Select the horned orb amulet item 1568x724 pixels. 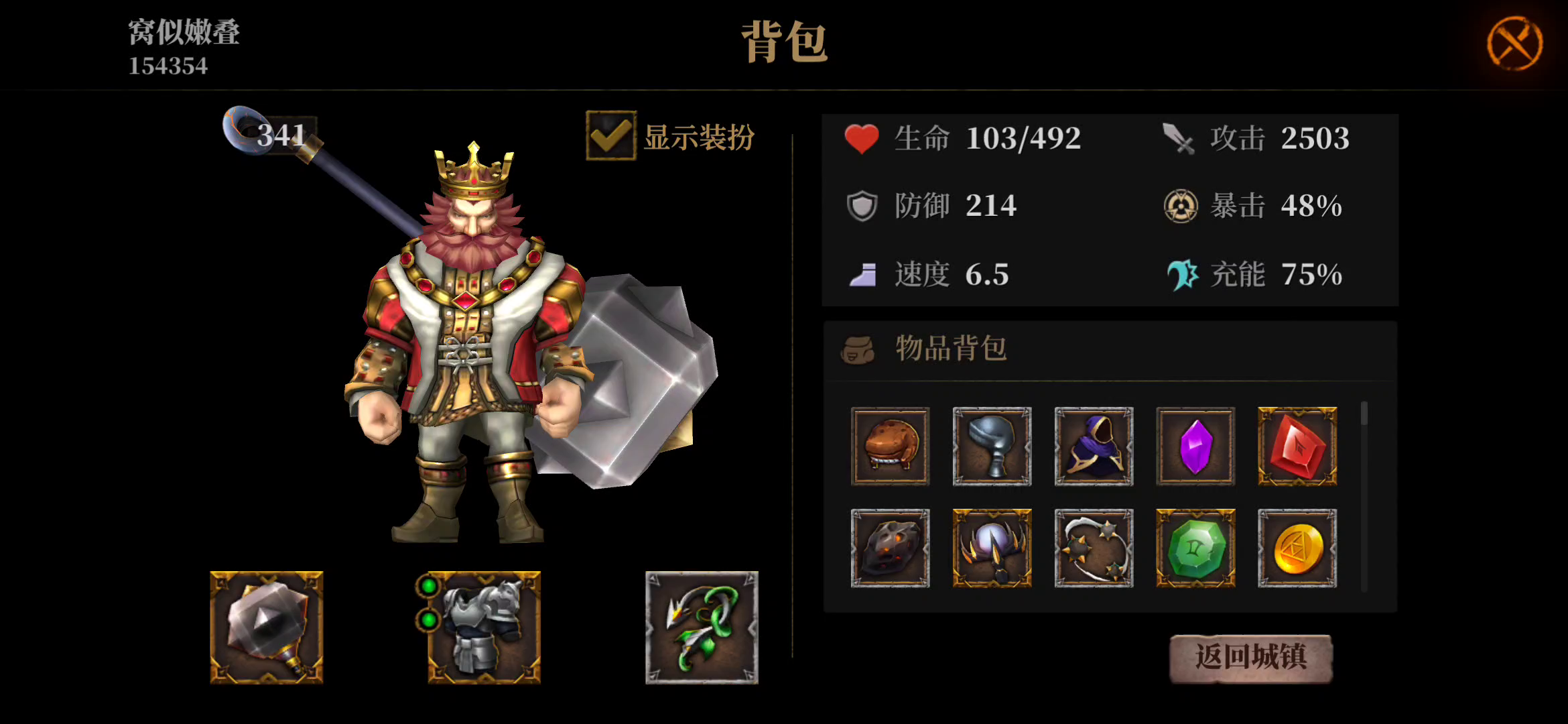(x=992, y=548)
